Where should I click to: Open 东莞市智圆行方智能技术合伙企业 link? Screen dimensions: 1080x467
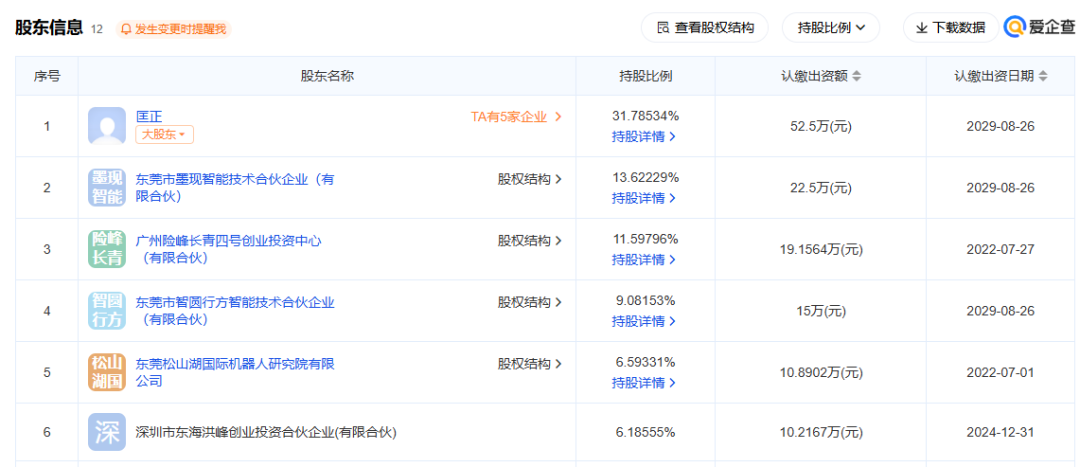coord(235,311)
